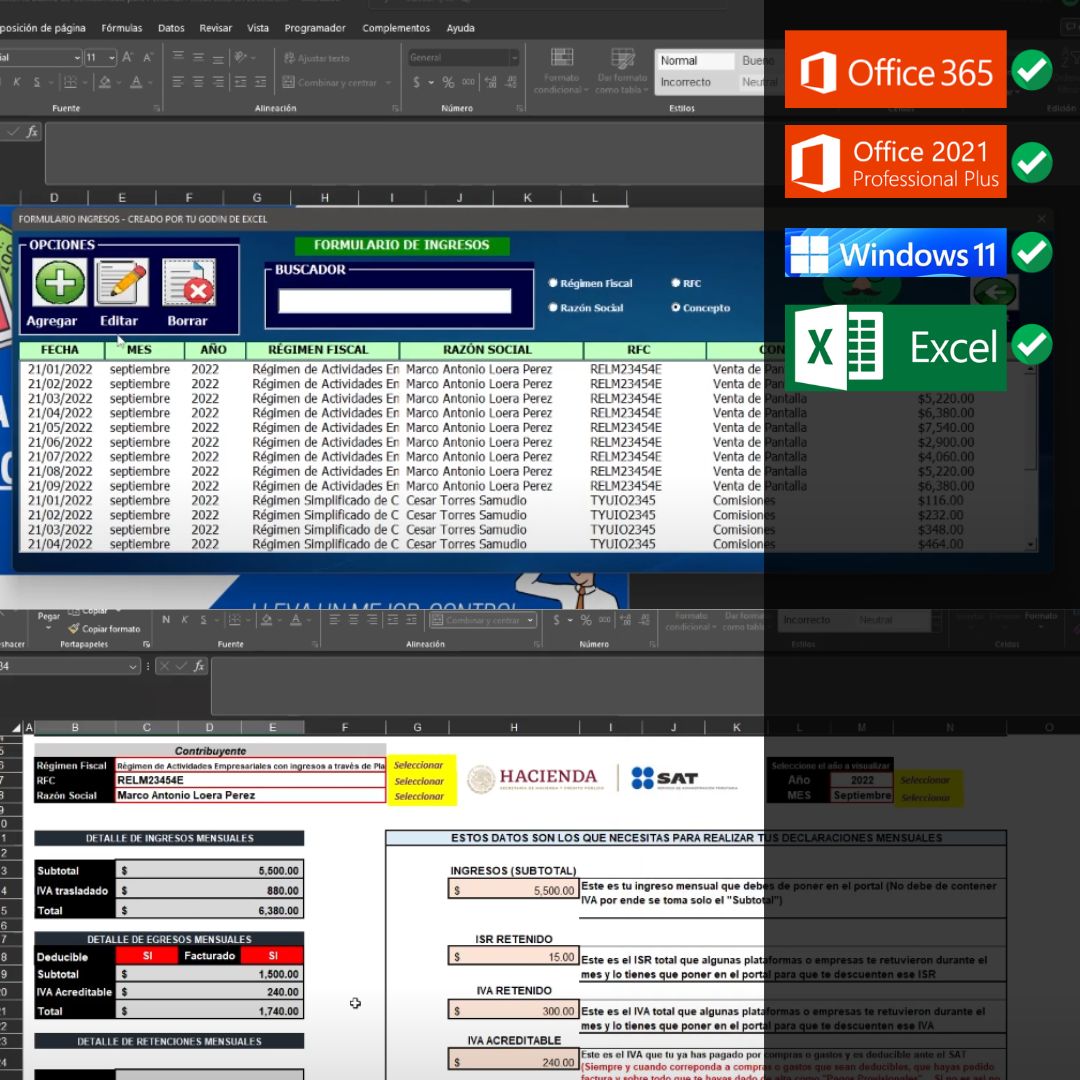1080x1080 pixels.
Task: Click Copiar formato in the lower ribbon
Action: tap(105, 629)
